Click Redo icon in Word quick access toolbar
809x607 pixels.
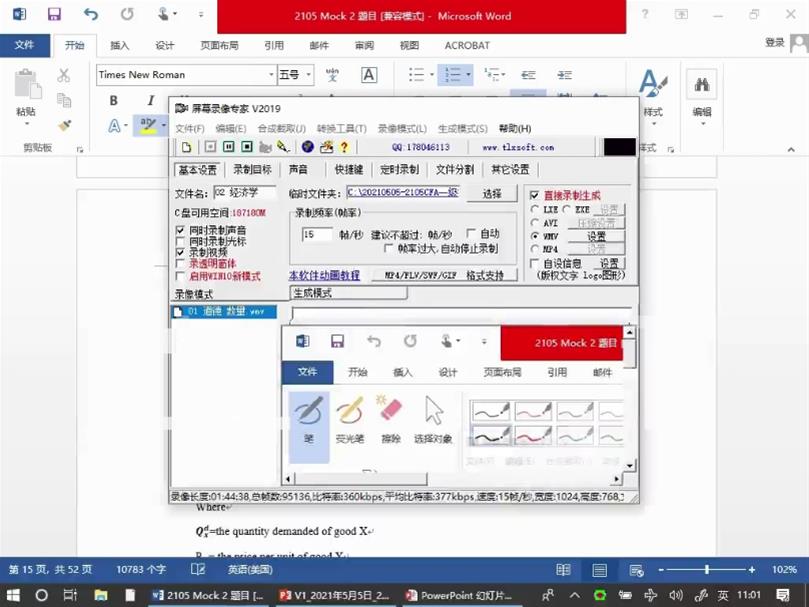(127, 14)
